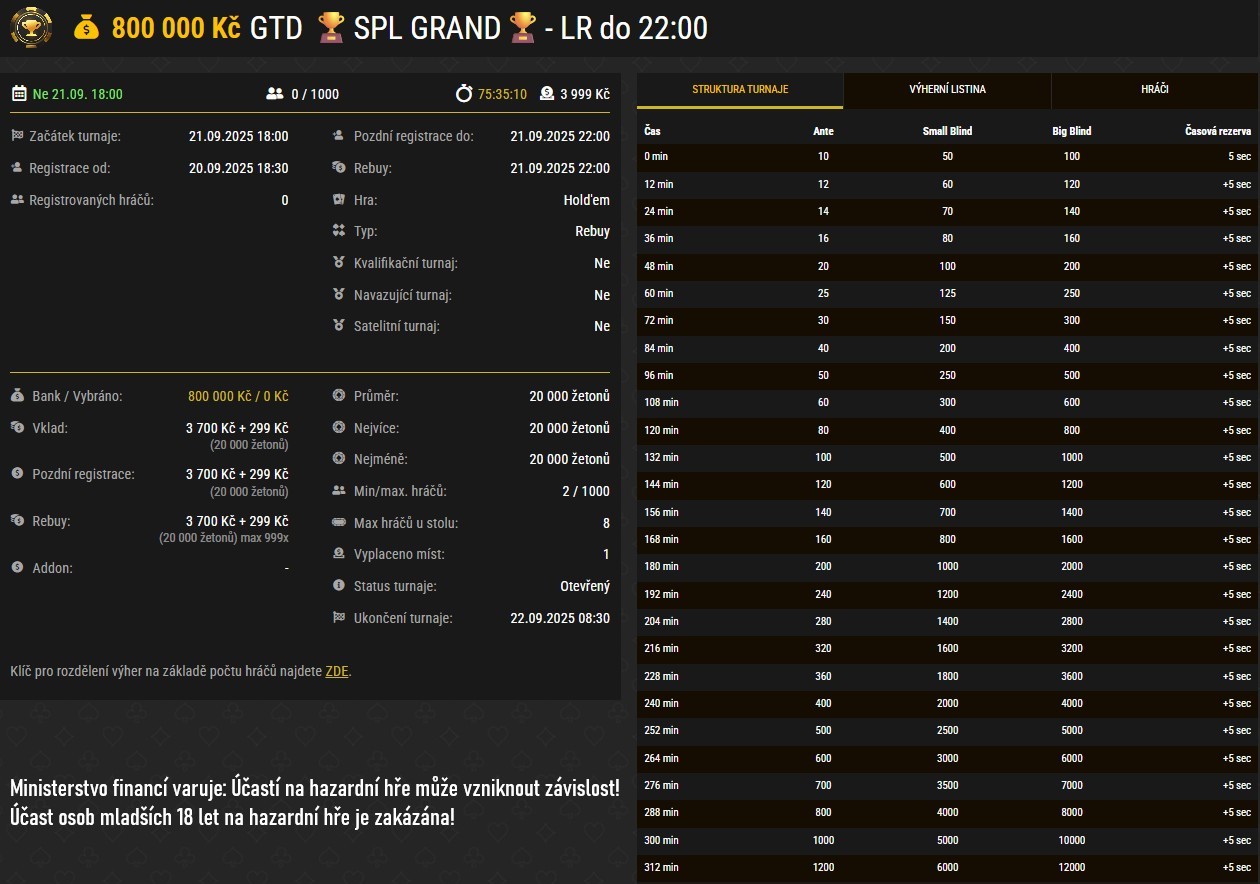Click the golden trophy logo icon

pyautogui.click(x=31, y=28)
